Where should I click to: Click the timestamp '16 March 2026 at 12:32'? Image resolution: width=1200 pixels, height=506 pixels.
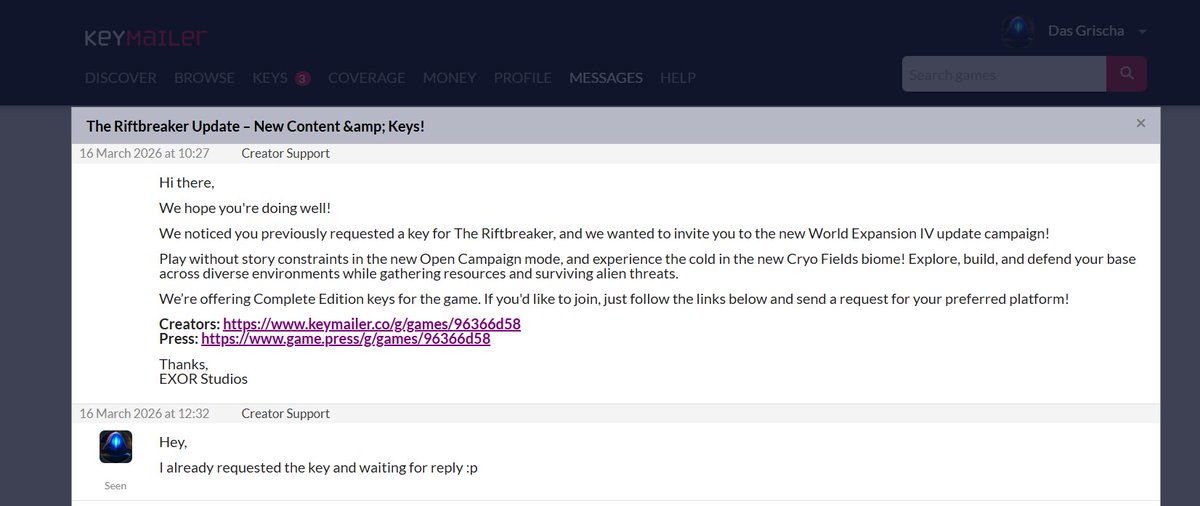pyautogui.click(x=144, y=413)
